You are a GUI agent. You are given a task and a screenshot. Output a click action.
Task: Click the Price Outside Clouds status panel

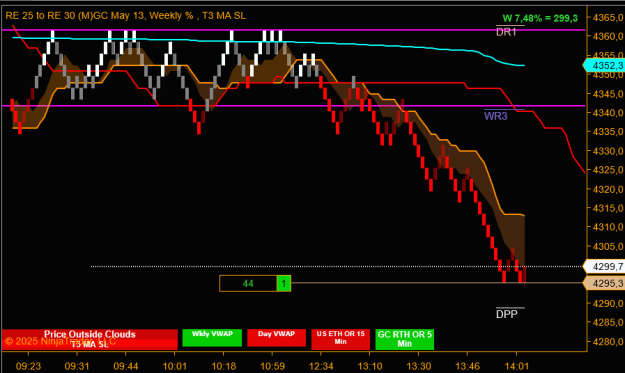[90, 339]
